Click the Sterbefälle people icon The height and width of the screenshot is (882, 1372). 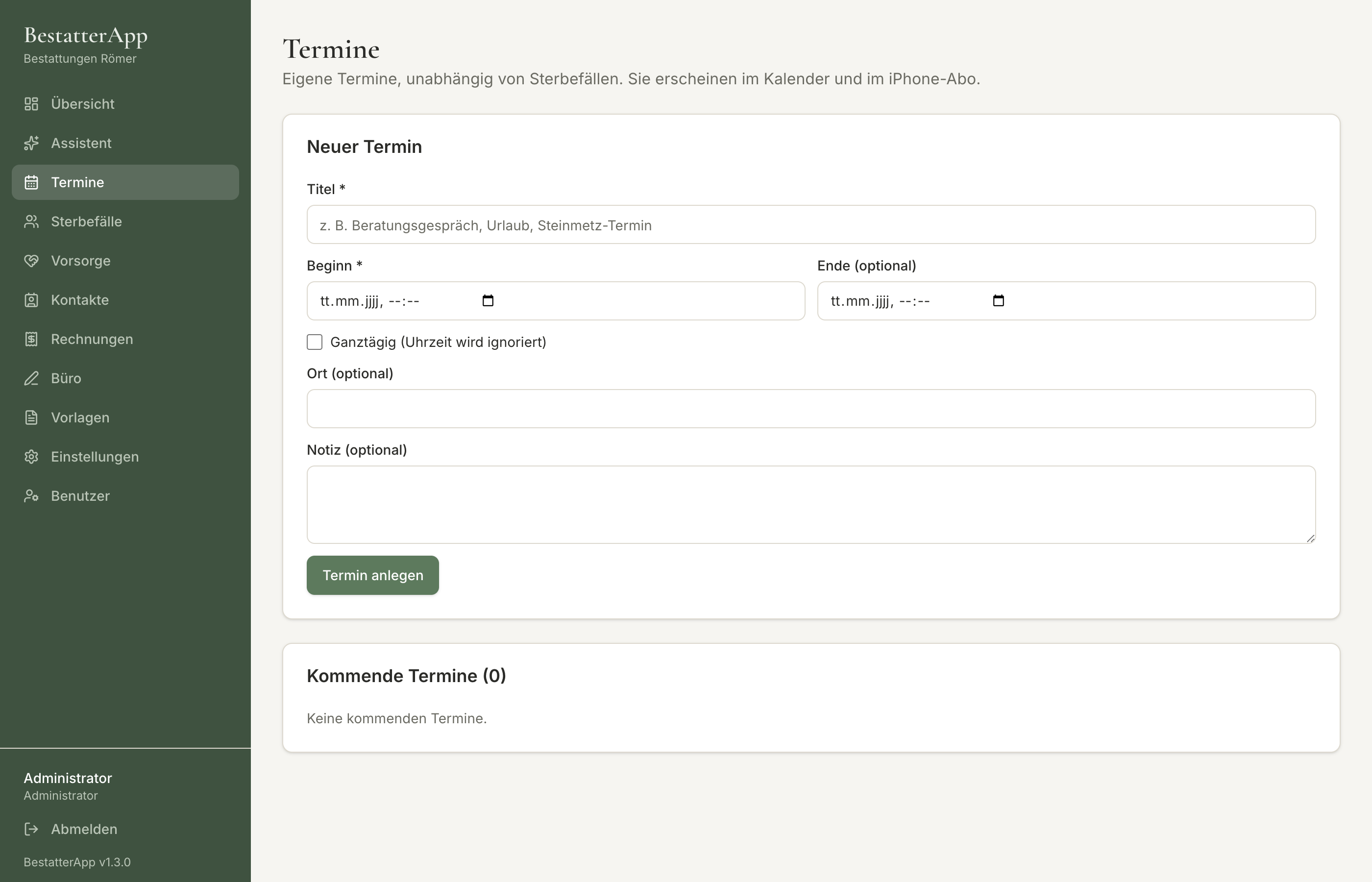[x=31, y=221]
